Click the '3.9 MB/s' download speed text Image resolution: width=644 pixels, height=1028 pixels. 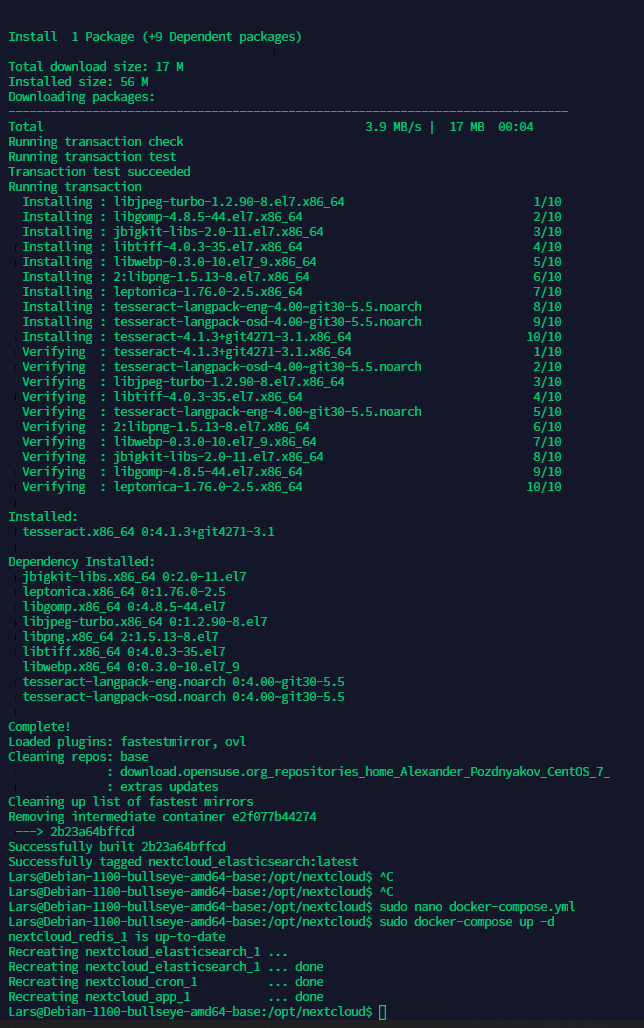(393, 127)
